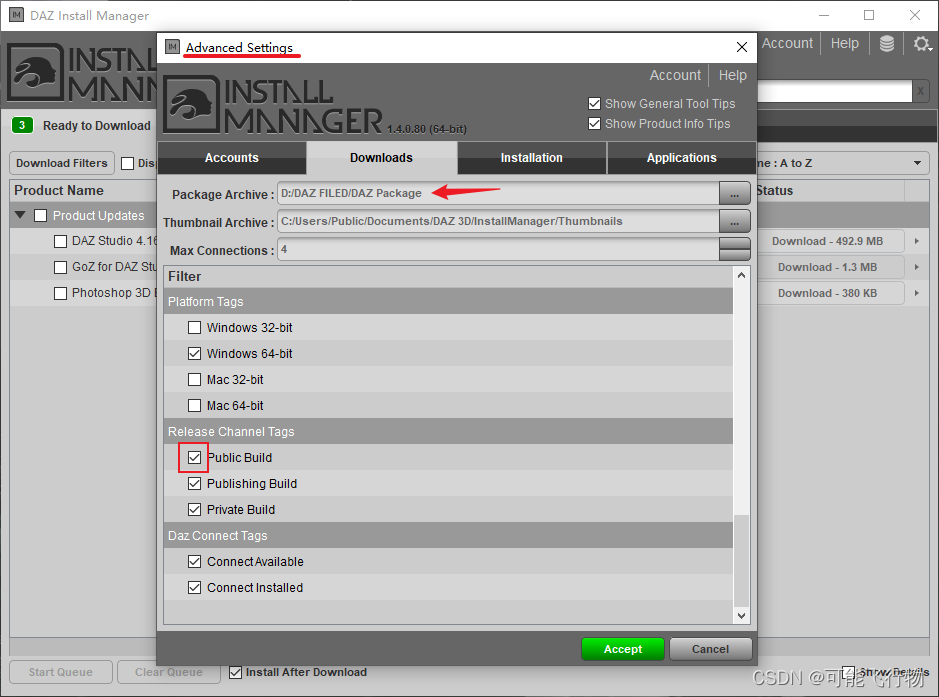Check the Product Updates group checkbox
Screen dimensions: 939x697
click(x=40, y=216)
